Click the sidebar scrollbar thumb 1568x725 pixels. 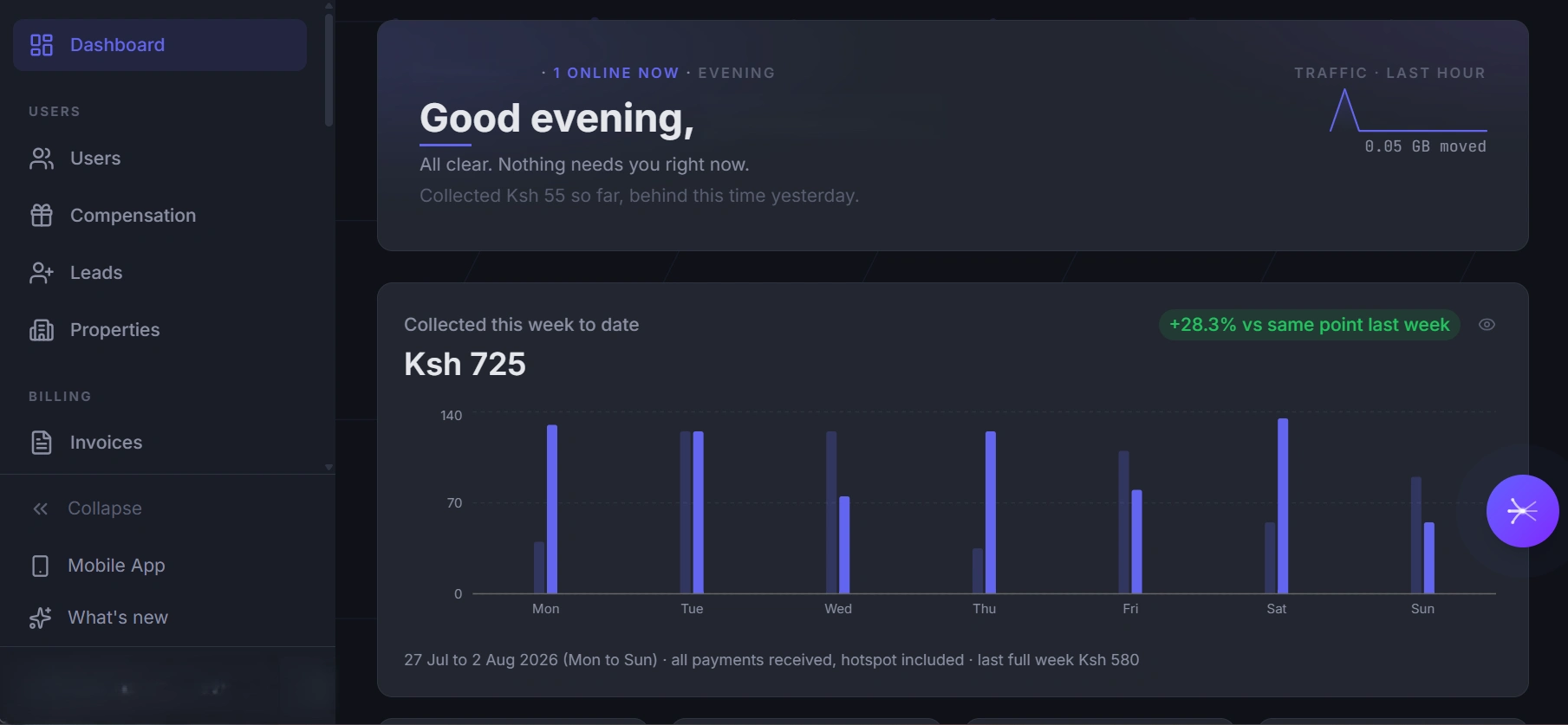329,69
